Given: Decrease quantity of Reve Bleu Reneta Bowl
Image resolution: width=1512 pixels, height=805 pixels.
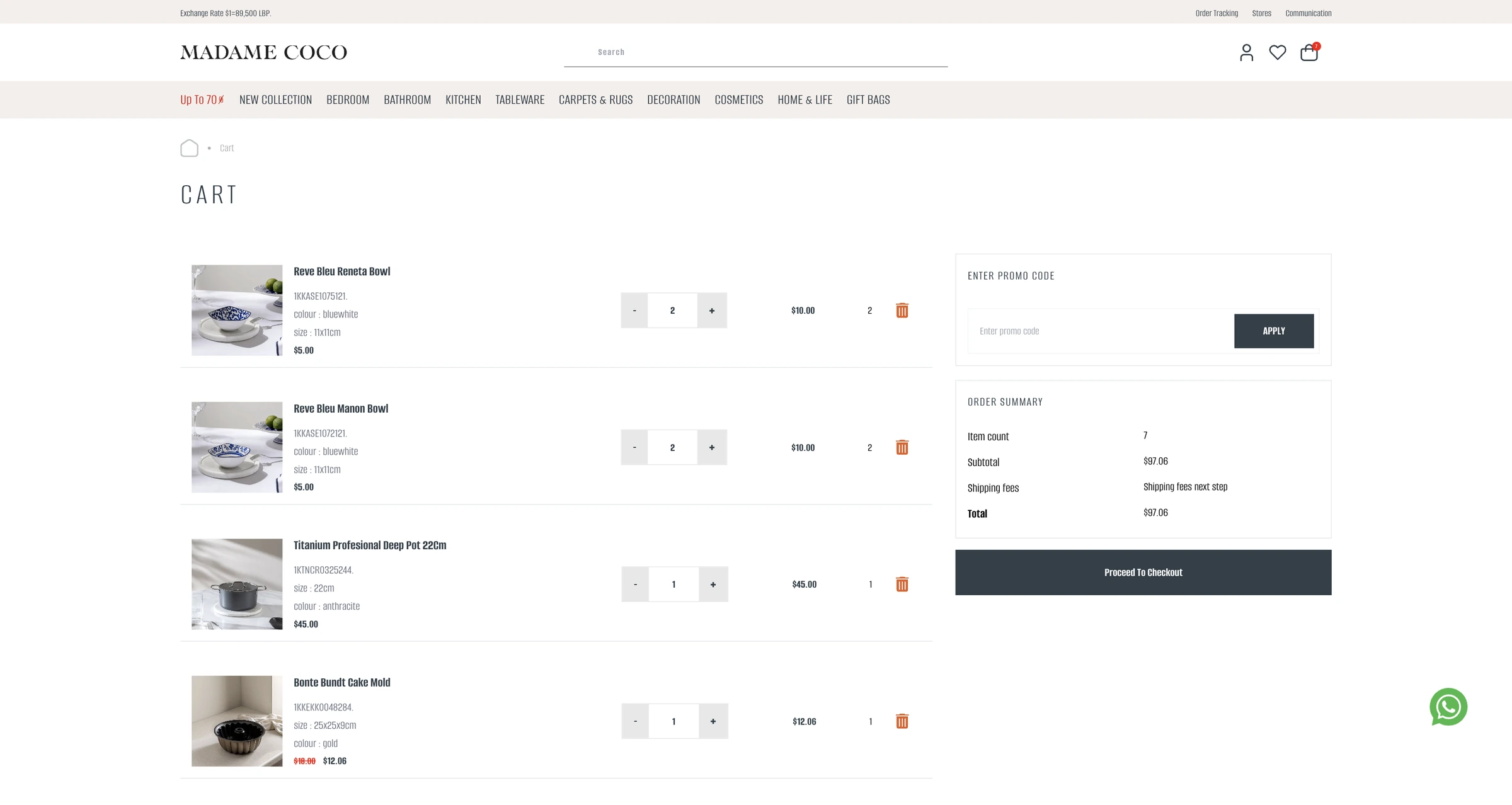Looking at the screenshot, I should point(634,311).
